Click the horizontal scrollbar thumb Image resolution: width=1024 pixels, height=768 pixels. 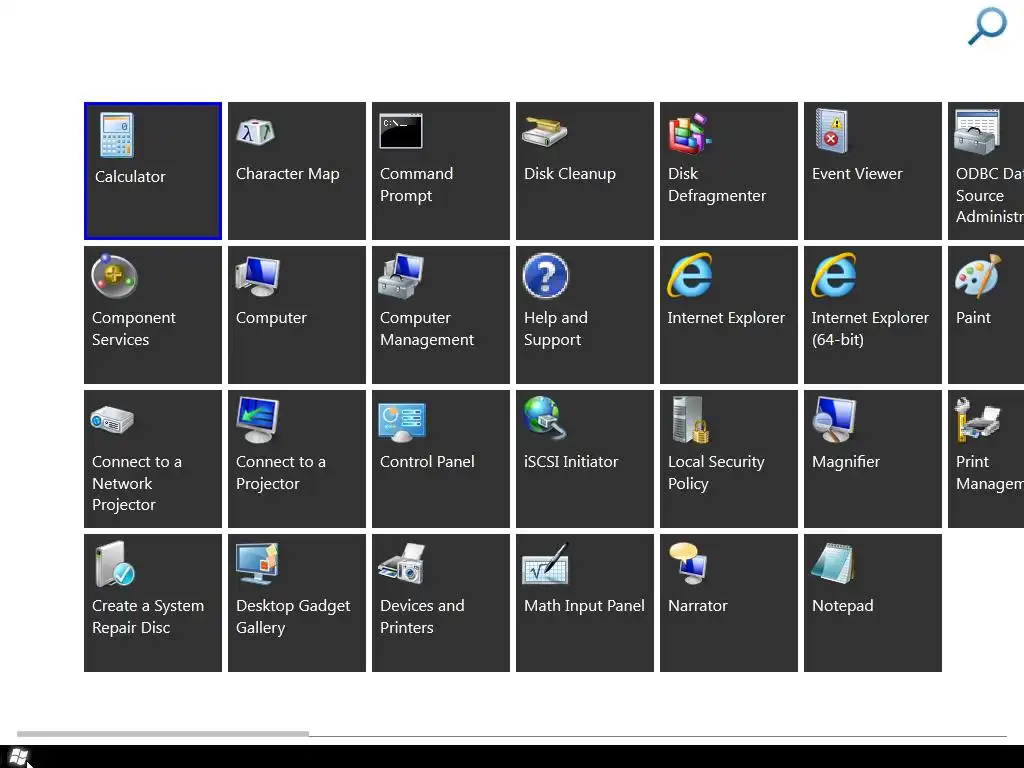(163, 734)
